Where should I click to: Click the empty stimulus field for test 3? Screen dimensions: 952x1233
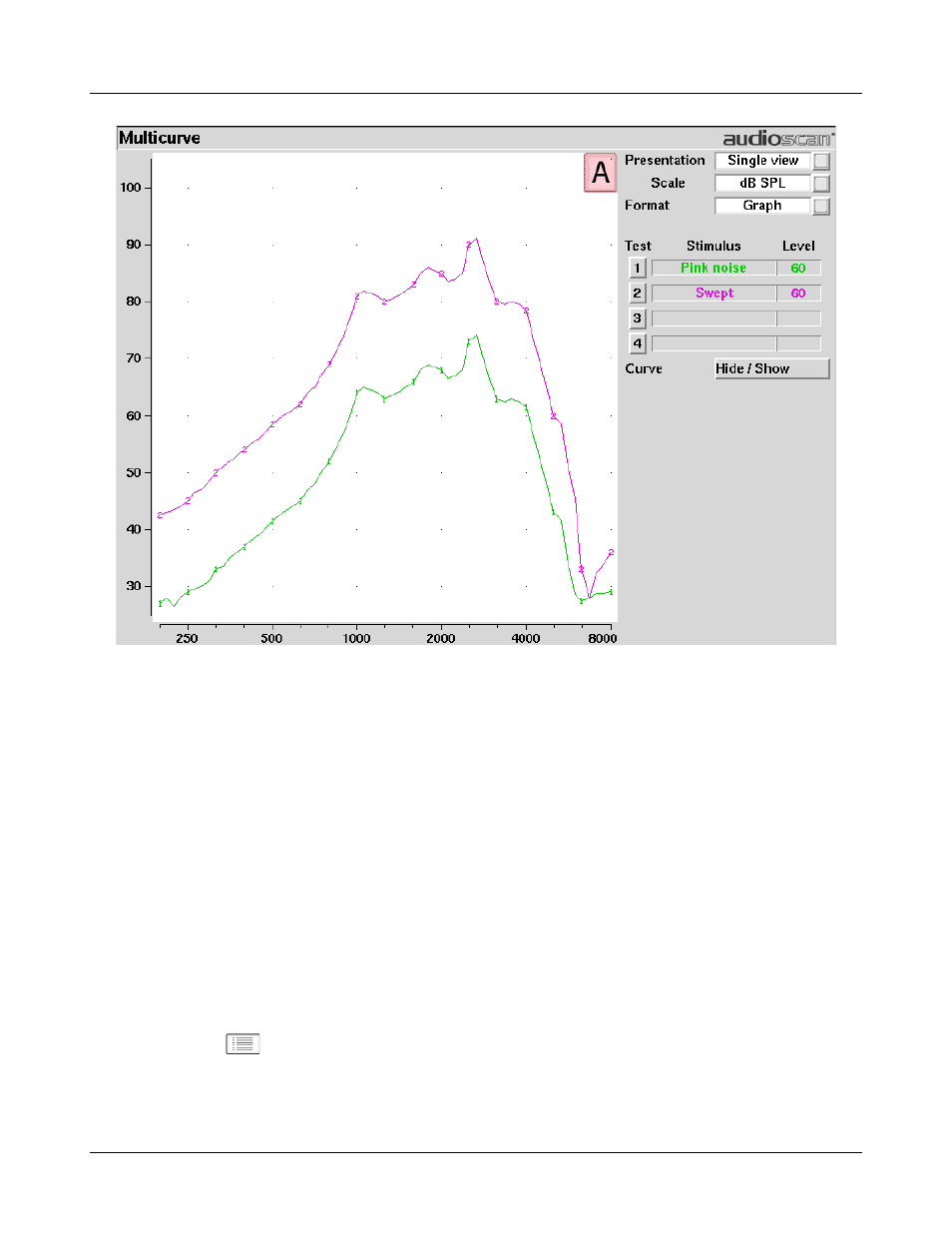point(714,317)
